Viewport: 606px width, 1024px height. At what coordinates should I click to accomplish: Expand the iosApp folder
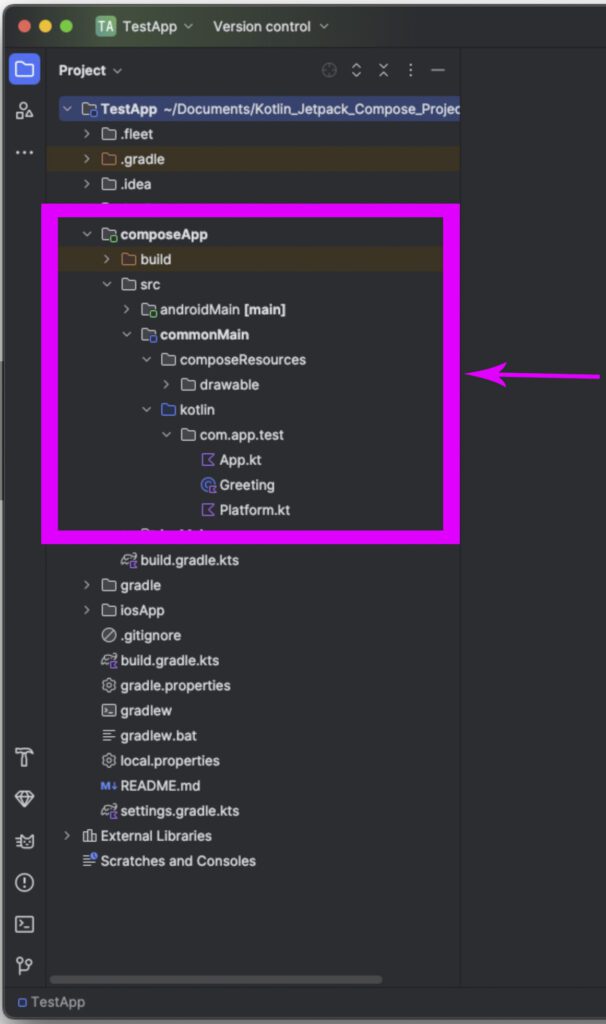click(x=86, y=610)
